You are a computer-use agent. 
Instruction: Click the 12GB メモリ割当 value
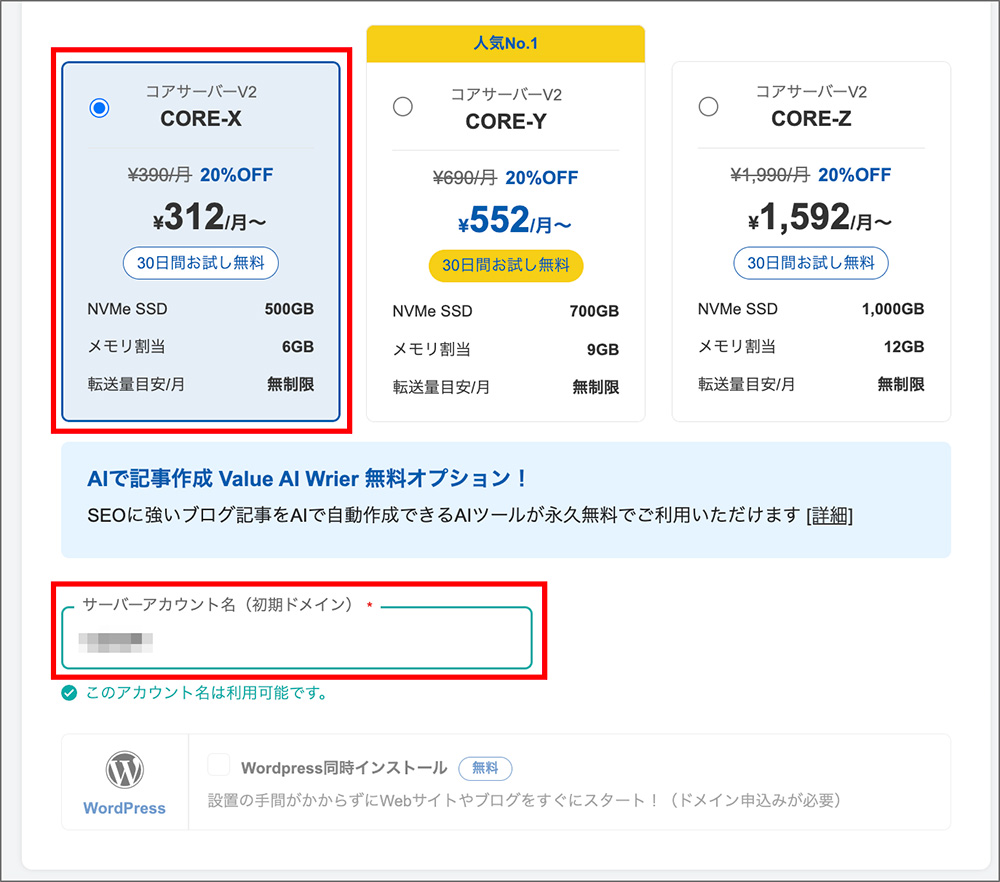tap(904, 347)
